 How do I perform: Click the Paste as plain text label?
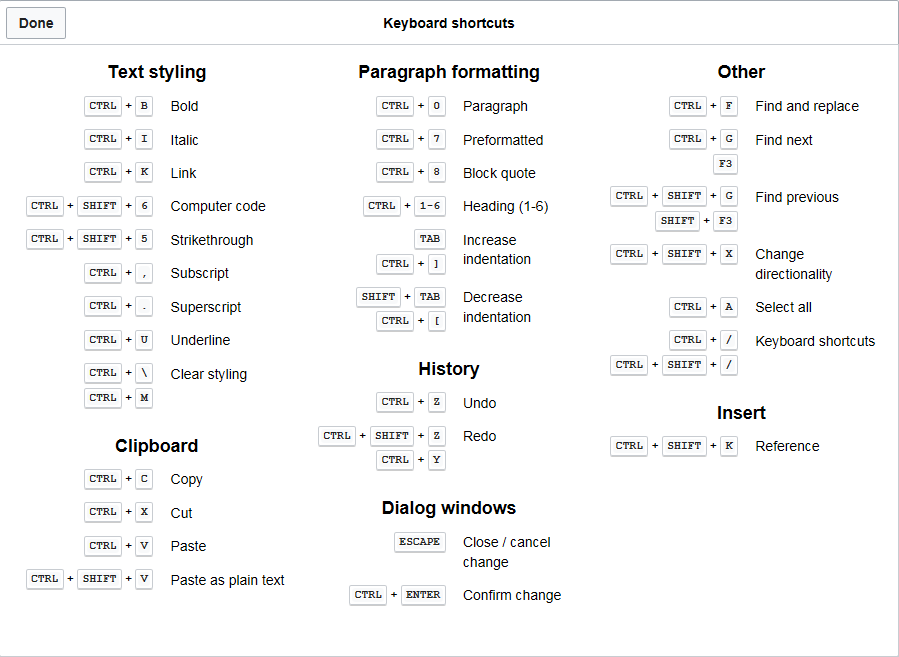227,580
